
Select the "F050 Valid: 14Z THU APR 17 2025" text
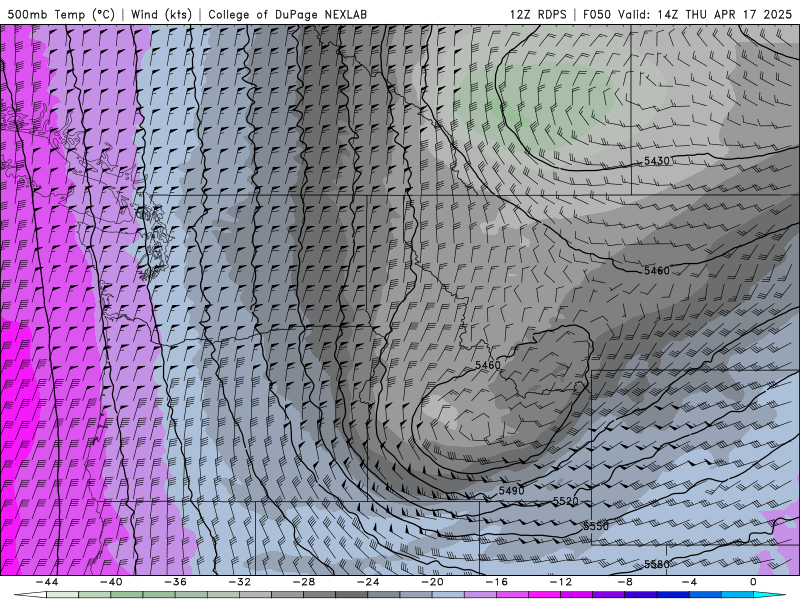coord(687,14)
